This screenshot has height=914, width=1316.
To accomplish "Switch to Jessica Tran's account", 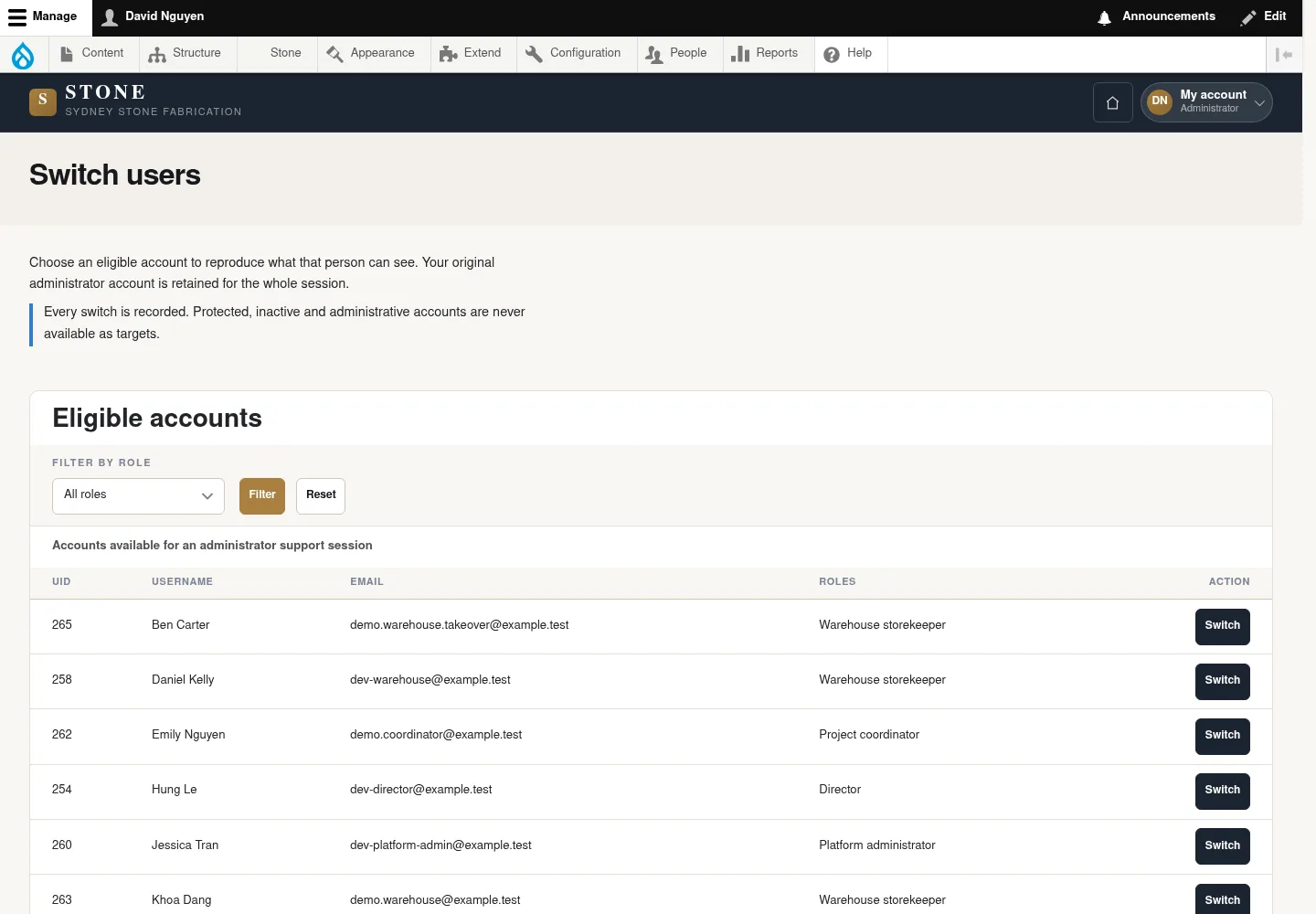I will coord(1223,846).
